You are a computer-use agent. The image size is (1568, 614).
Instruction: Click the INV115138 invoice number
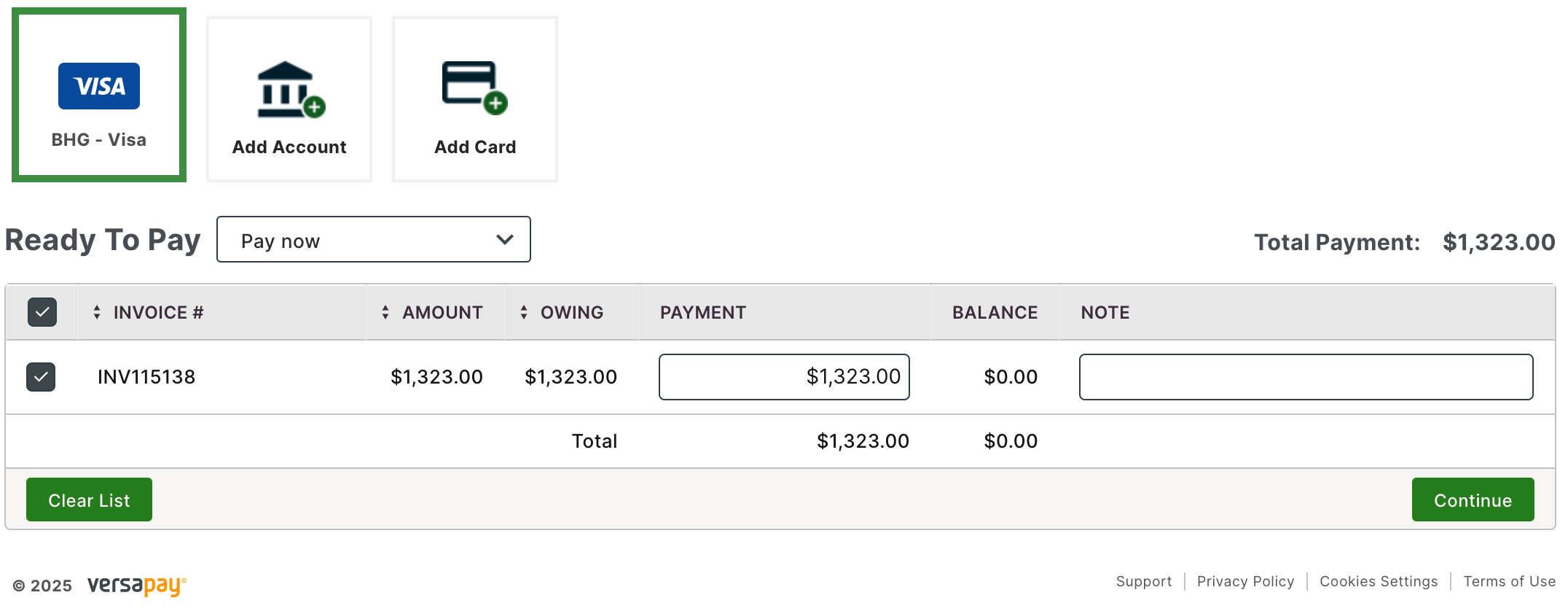click(146, 377)
